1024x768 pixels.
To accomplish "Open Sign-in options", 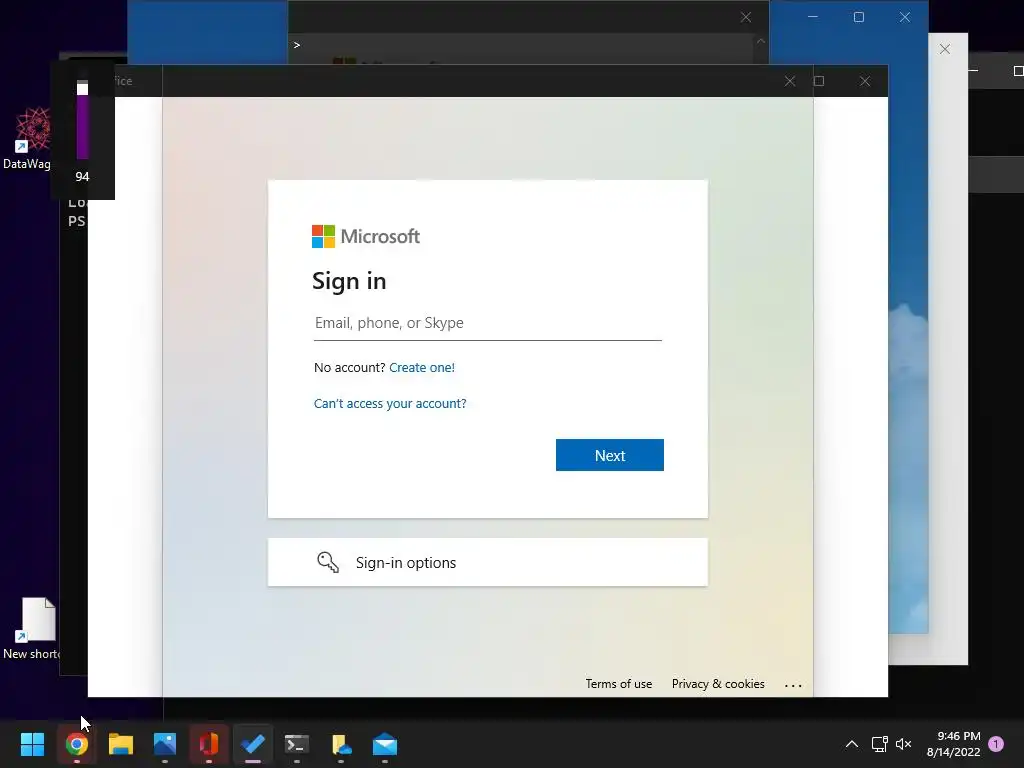I will (487, 562).
